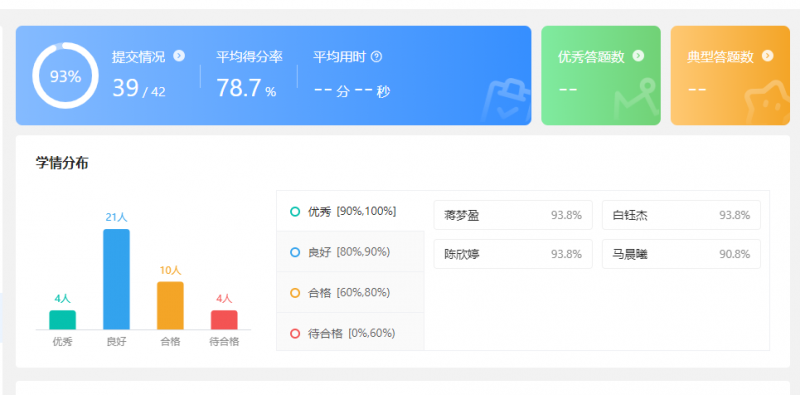Open student 陈欣婷 score card
The width and height of the screenshot is (800, 395).
[513, 254]
